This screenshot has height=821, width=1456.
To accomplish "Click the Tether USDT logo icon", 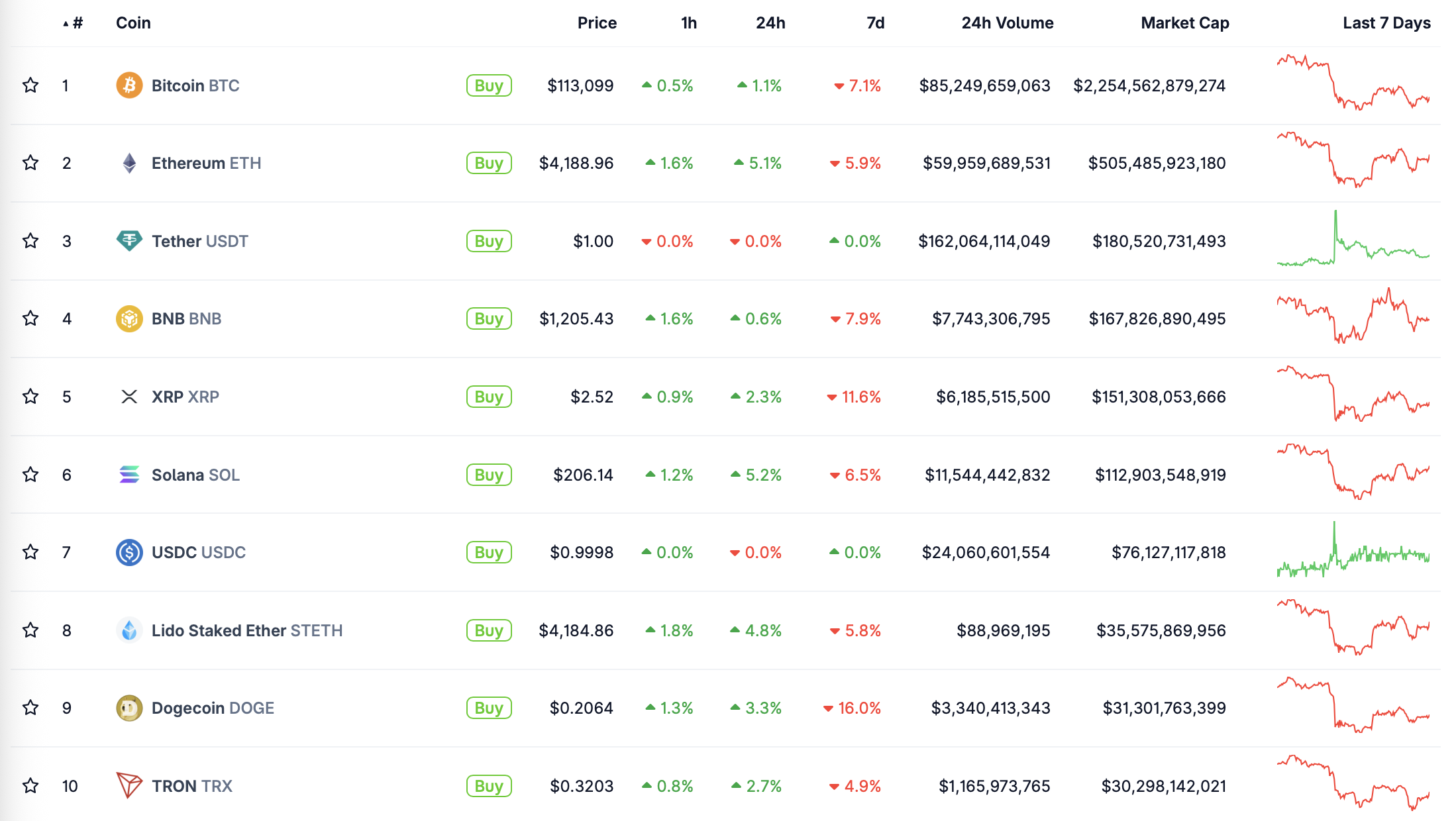I will coord(129,241).
